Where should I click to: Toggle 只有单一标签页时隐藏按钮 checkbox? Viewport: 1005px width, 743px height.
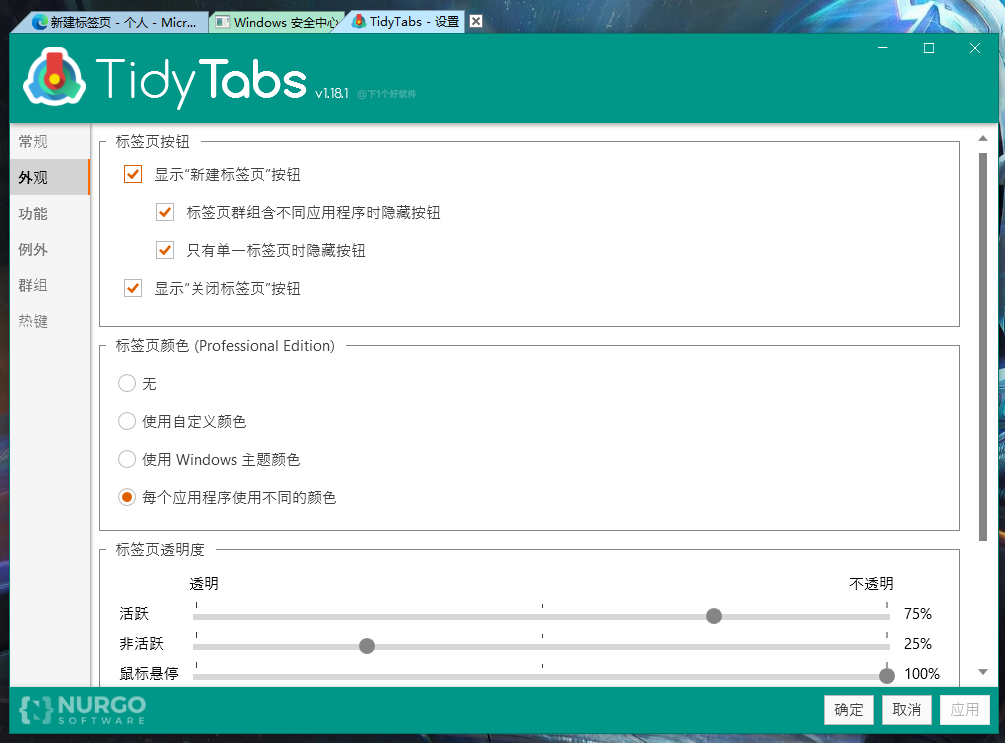165,250
